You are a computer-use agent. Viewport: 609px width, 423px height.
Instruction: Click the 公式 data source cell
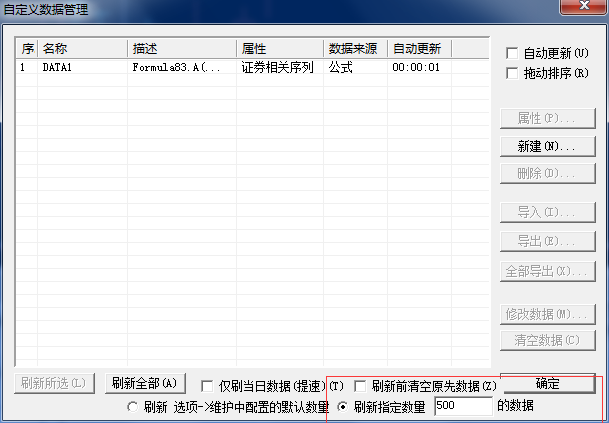[x=341, y=68]
